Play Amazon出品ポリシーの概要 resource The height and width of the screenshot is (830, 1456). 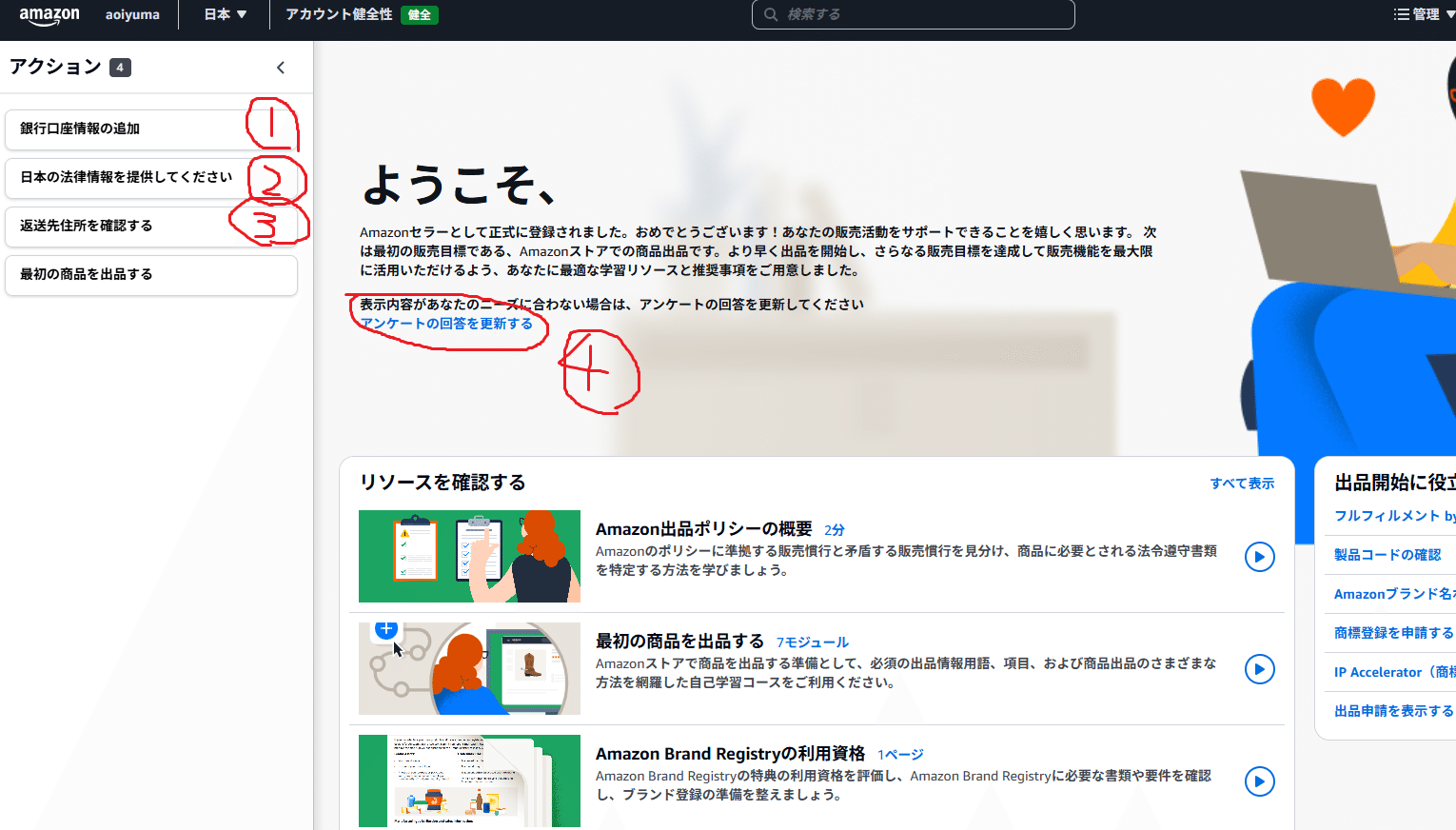[1259, 557]
